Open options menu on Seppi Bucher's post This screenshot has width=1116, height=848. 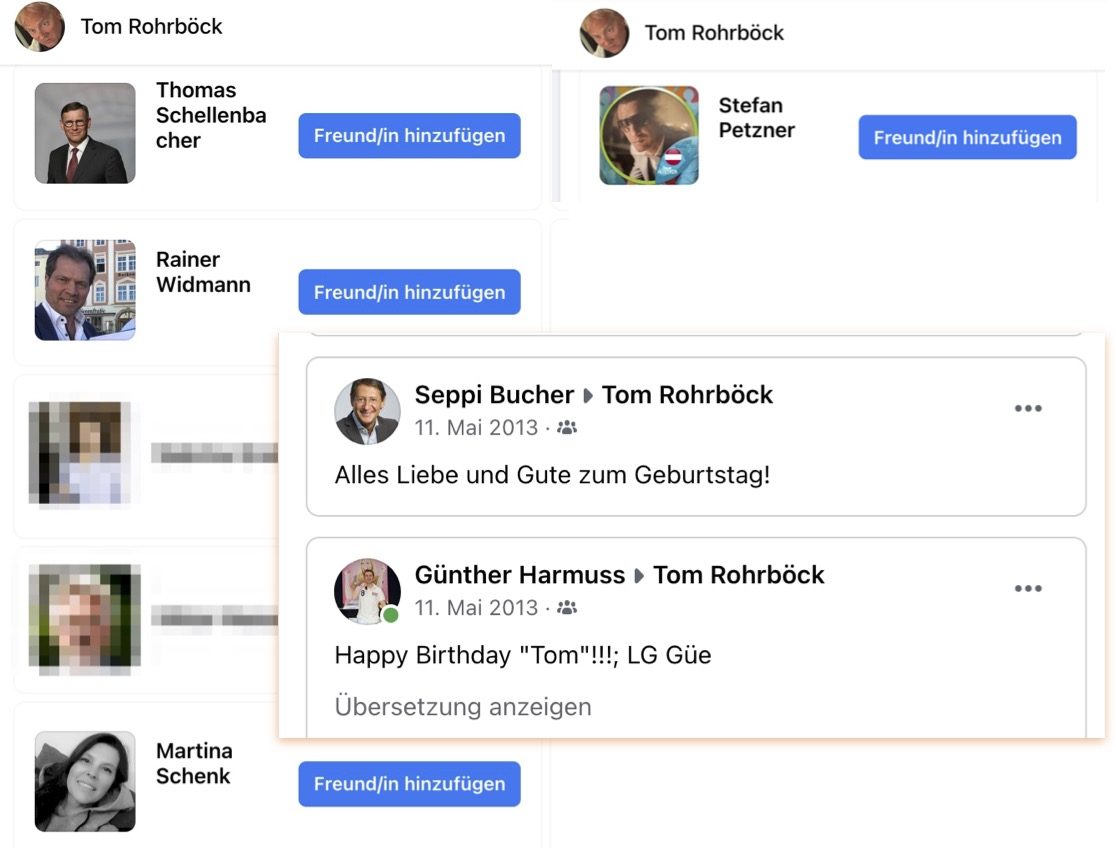[1028, 408]
